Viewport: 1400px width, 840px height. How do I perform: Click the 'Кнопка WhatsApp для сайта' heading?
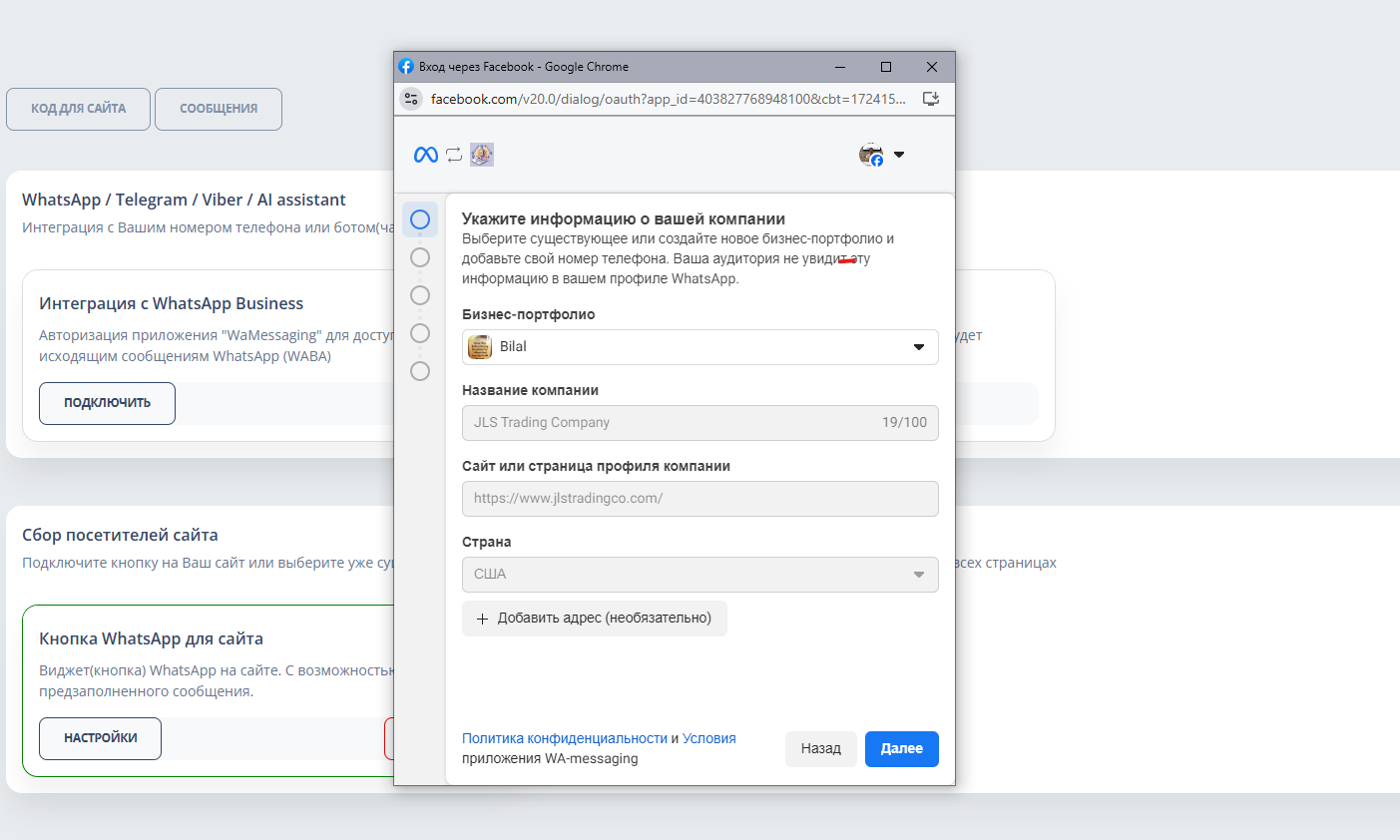coord(152,638)
